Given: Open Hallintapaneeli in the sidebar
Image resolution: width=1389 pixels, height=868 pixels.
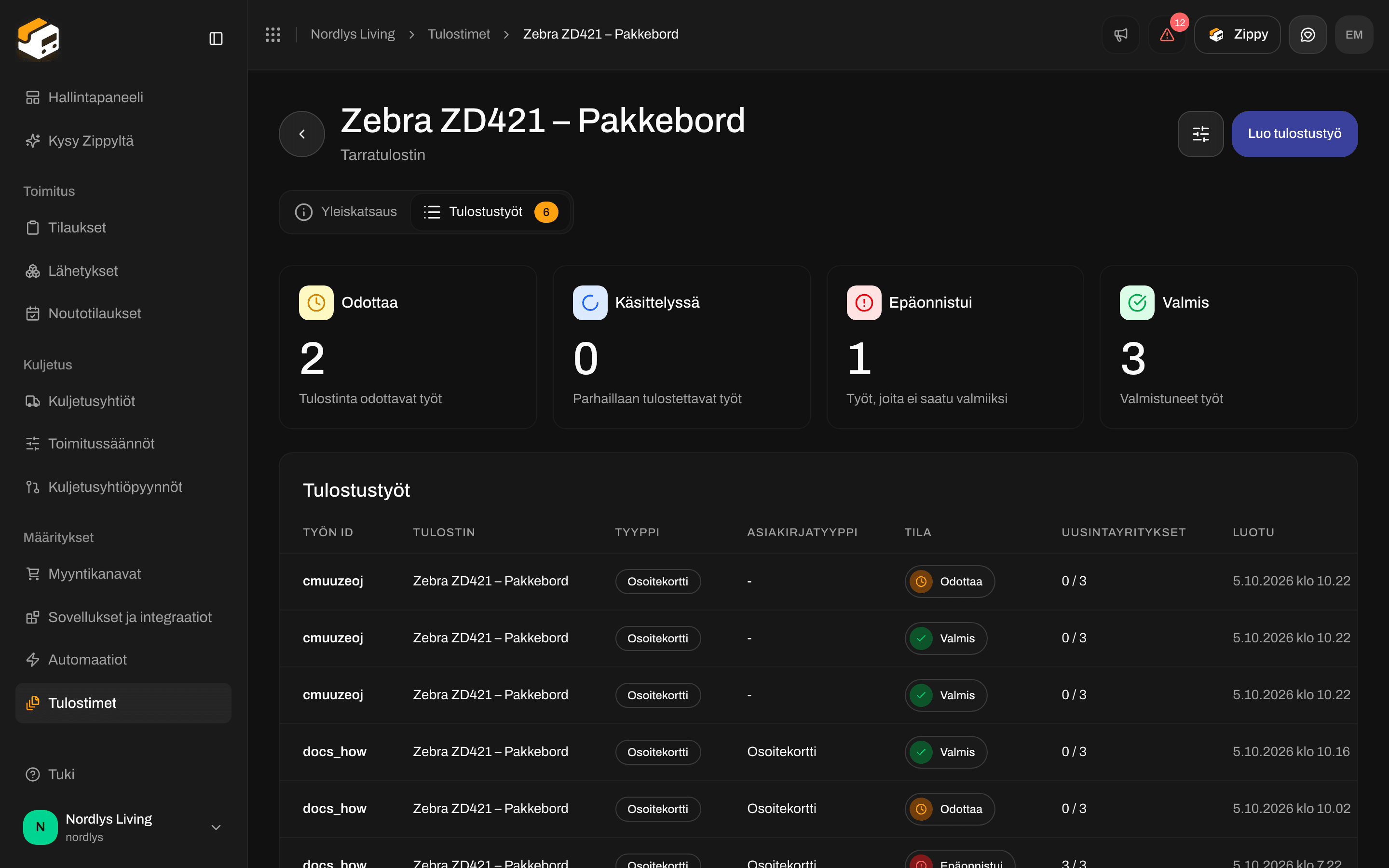Looking at the screenshot, I should pyautogui.click(x=123, y=97).
